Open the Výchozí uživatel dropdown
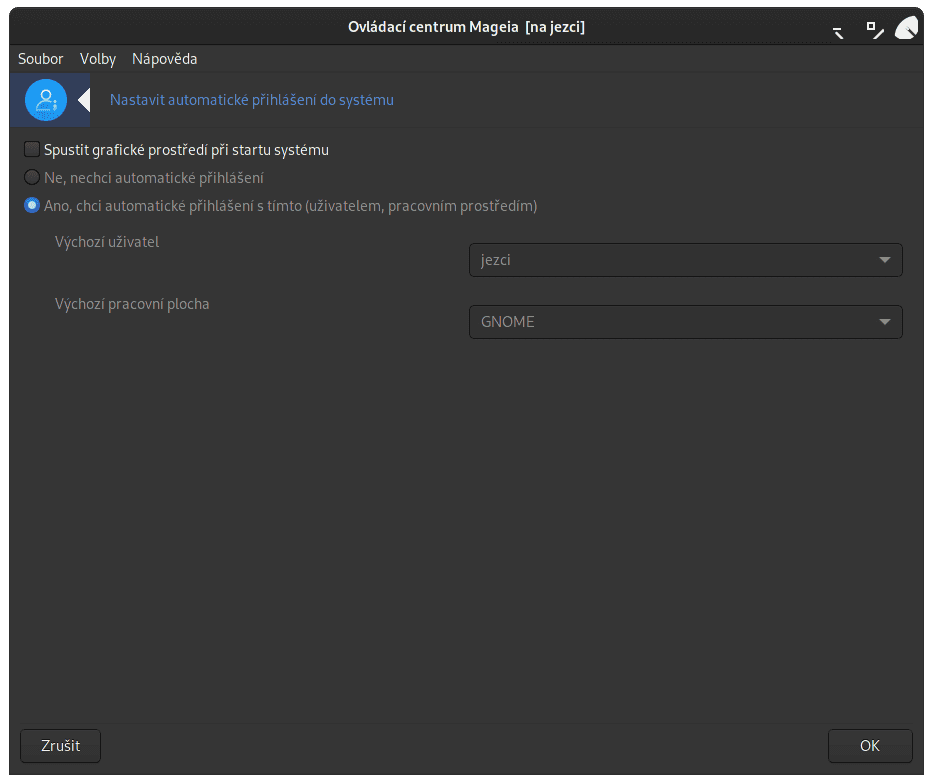 [x=685, y=259]
